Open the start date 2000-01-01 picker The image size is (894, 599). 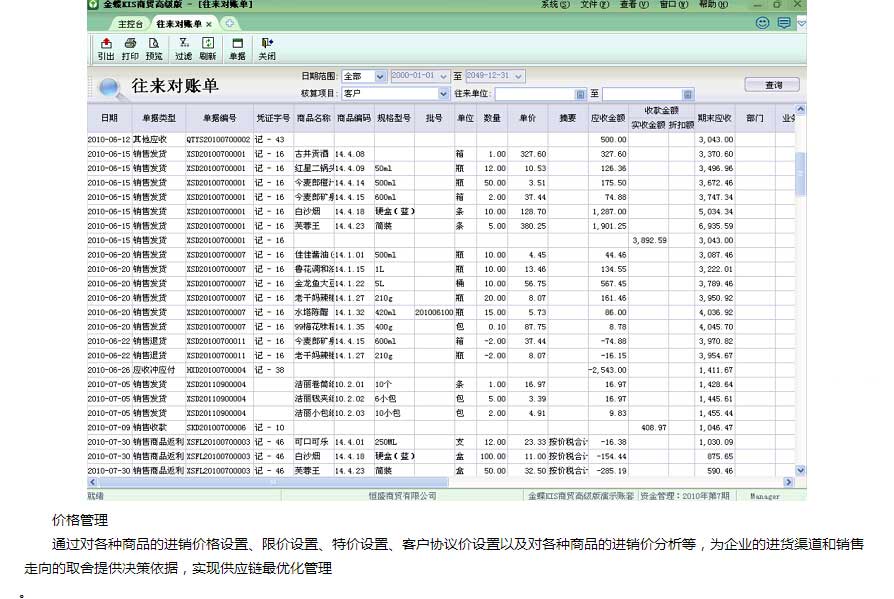[444, 76]
